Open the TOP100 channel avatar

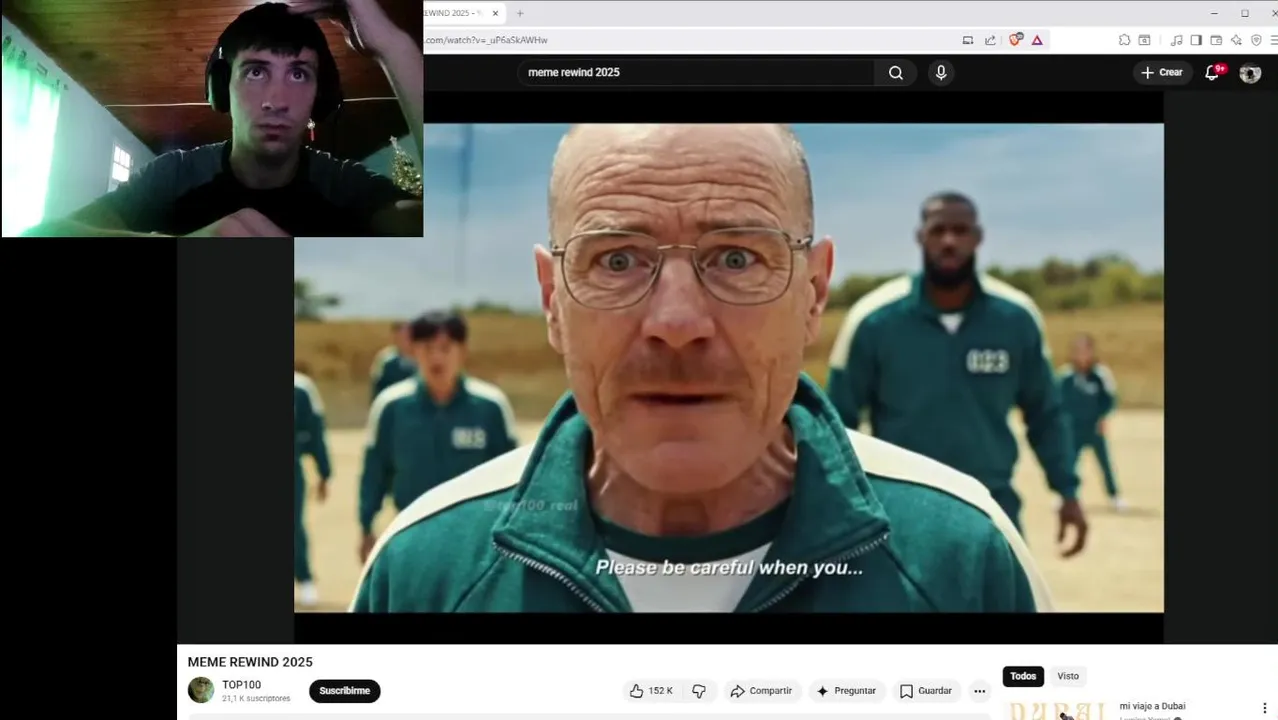pyautogui.click(x=201, y=690)
